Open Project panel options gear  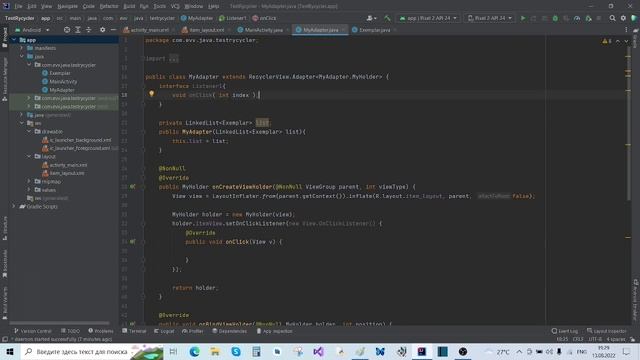[x=102, y=30]
